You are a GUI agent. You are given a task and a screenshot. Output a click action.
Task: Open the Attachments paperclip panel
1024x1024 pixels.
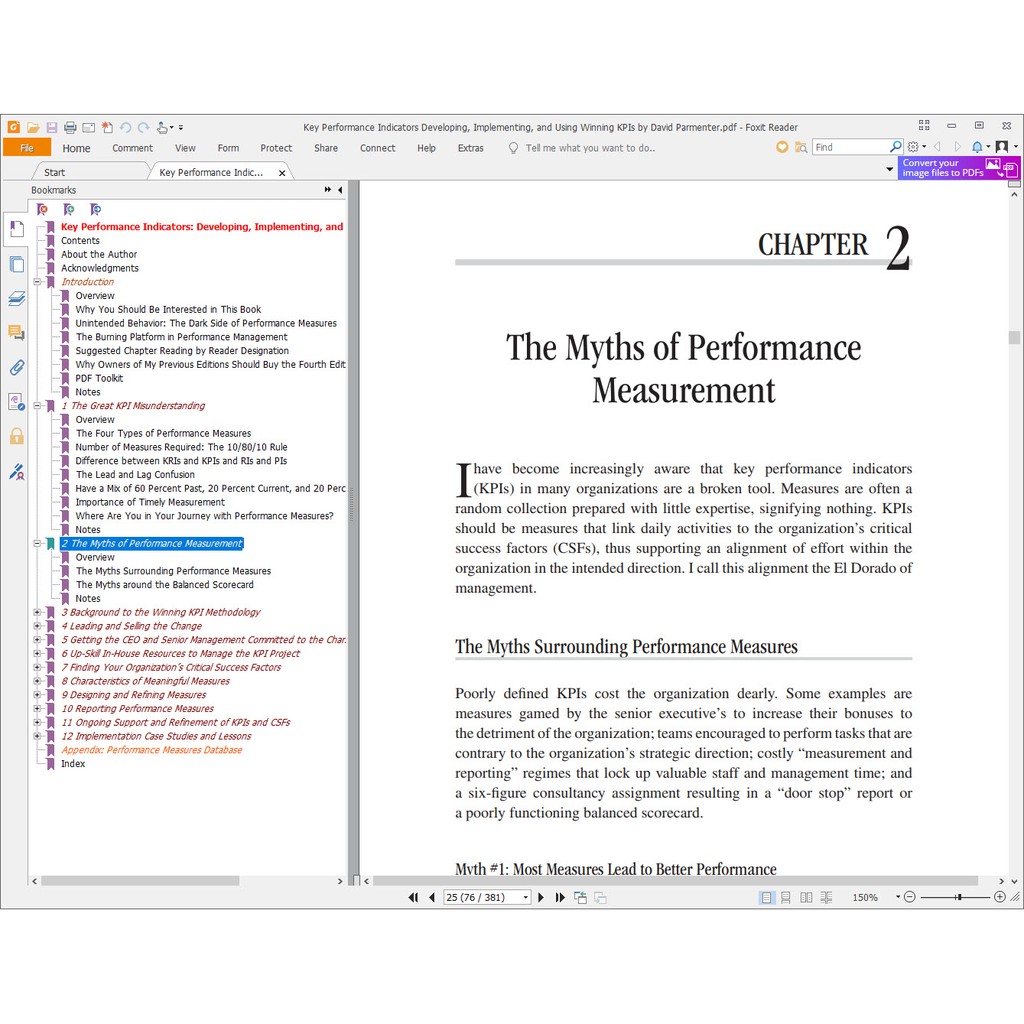click(x=16, y=367)
